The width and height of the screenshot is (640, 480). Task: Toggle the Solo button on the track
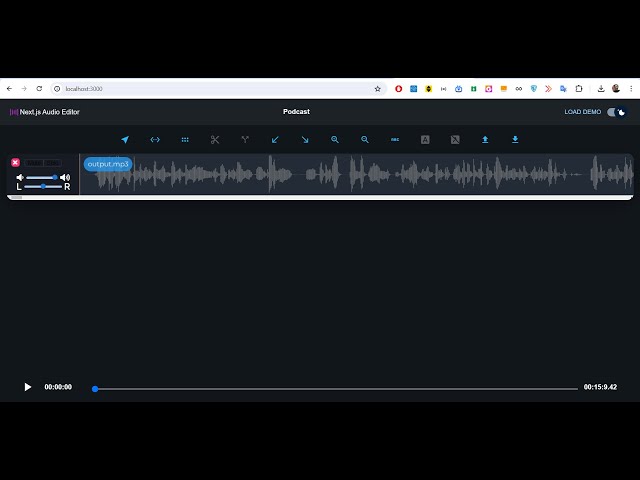(x=52, y=162)
